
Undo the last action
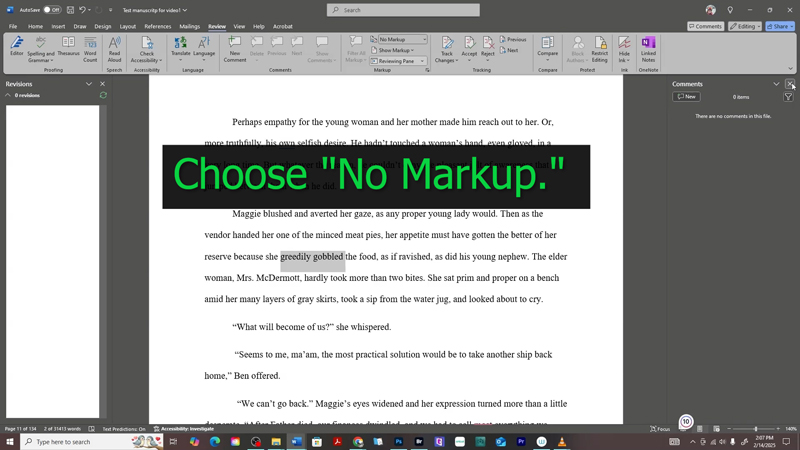pyautogui.click(x=82, y=10)
